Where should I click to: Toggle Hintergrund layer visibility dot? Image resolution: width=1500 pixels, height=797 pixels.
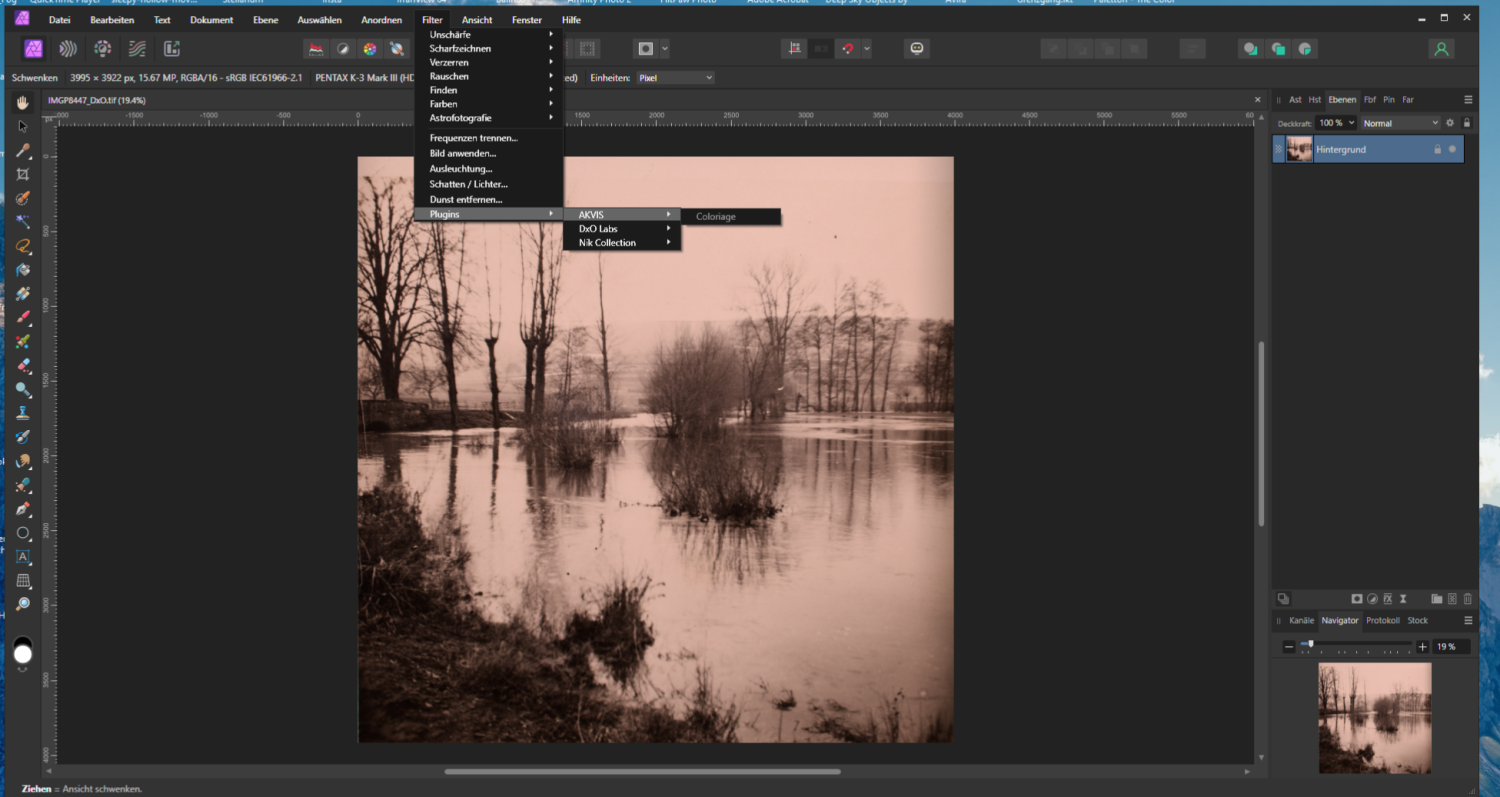point(1452,149)
